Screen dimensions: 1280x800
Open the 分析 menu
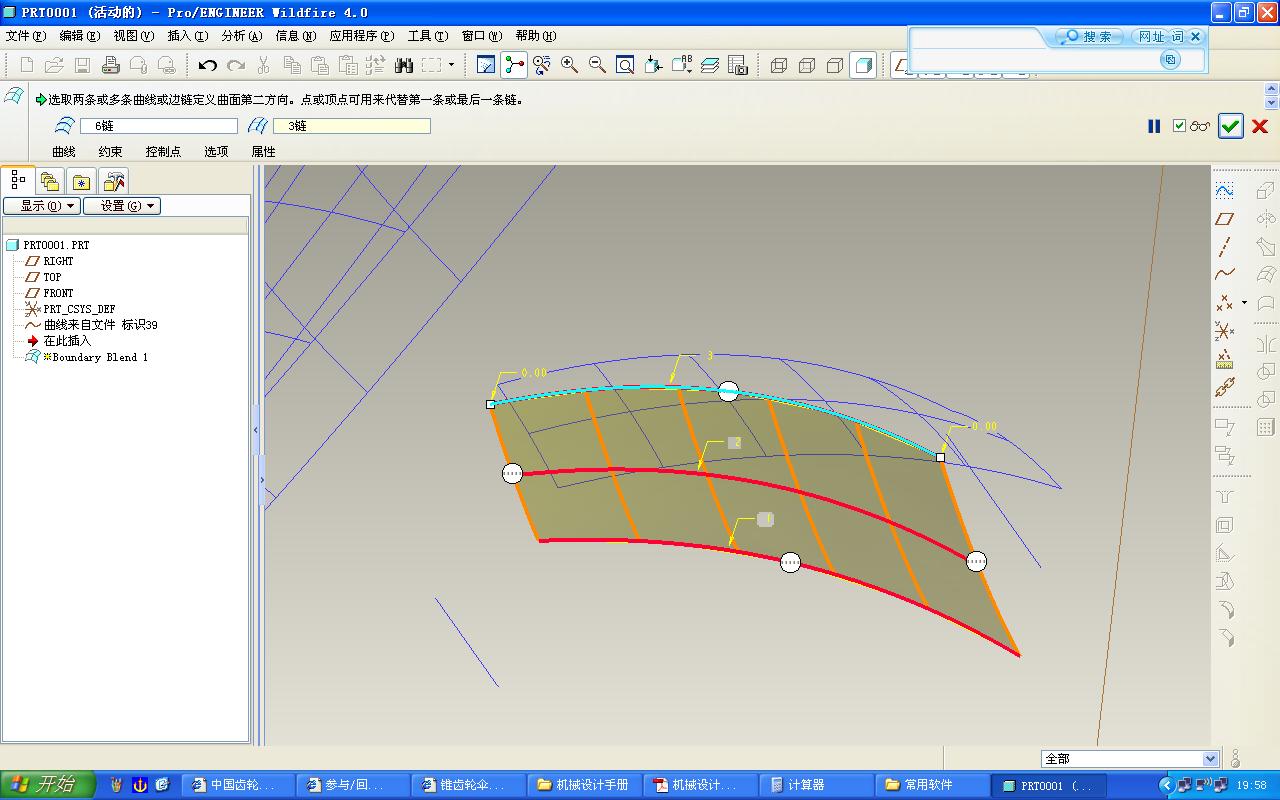tap(242, 36)
